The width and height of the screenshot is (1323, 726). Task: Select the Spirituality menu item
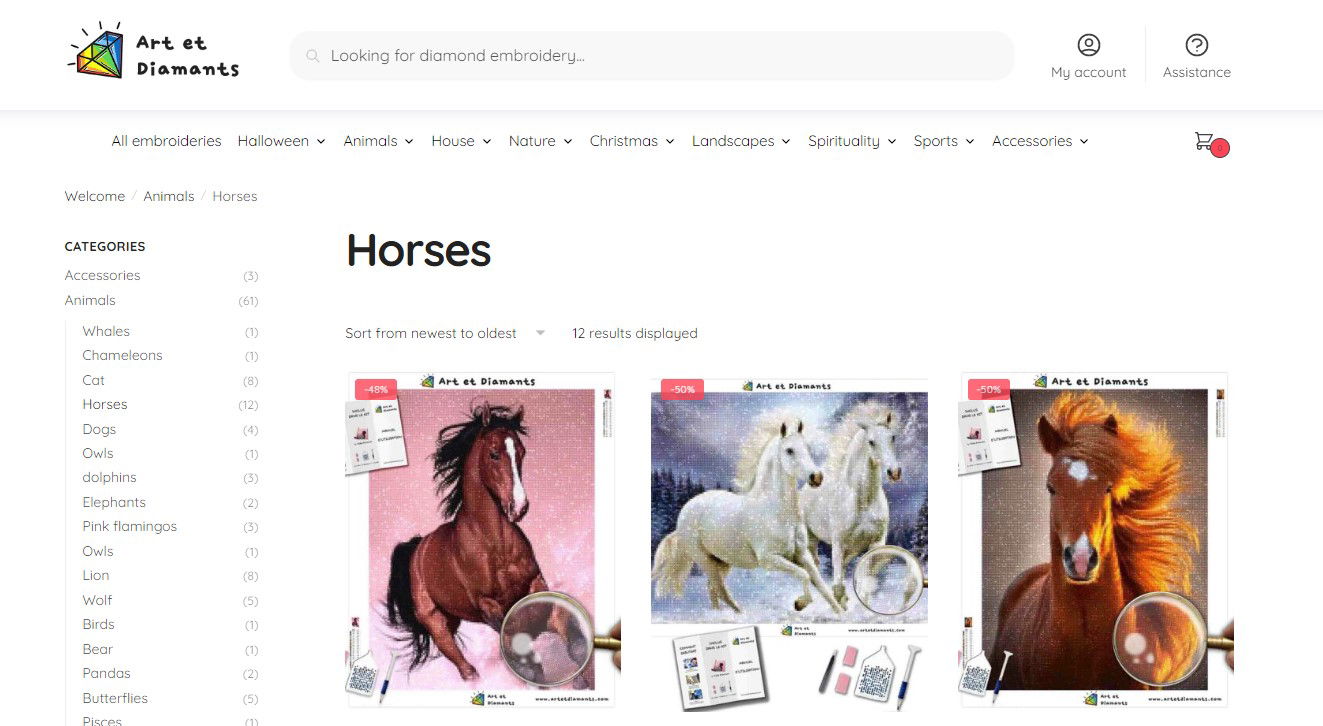844,141
